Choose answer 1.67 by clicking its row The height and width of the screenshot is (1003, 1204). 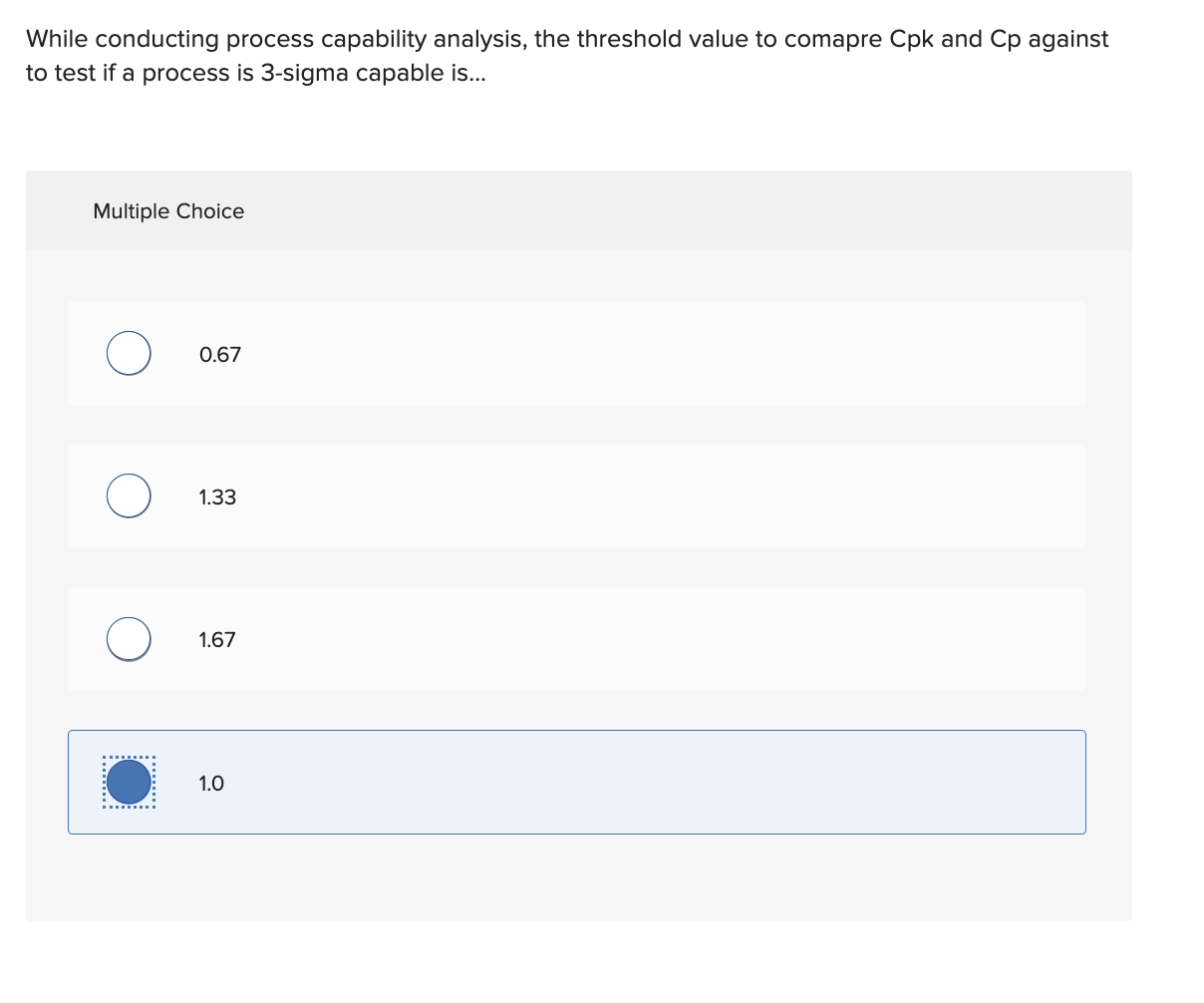(576, 639)
